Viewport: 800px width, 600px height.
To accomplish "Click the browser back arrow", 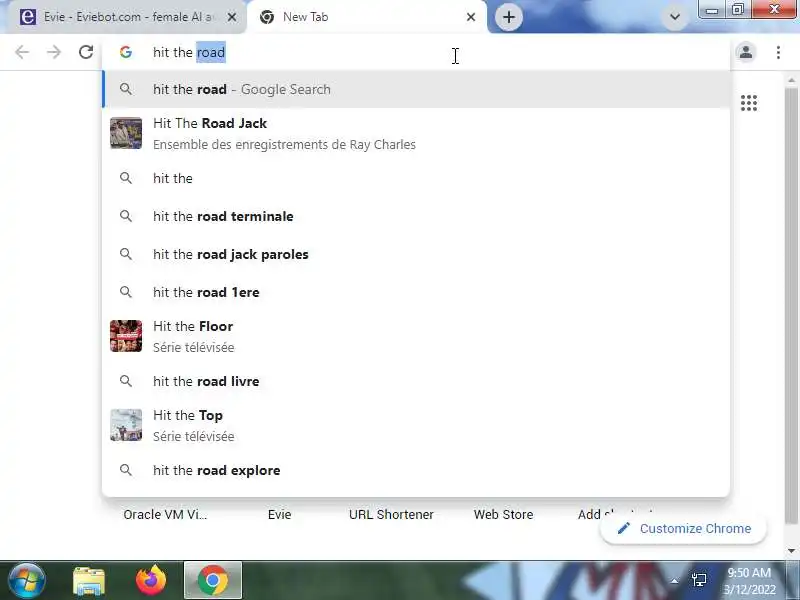I will coord(22,52).
